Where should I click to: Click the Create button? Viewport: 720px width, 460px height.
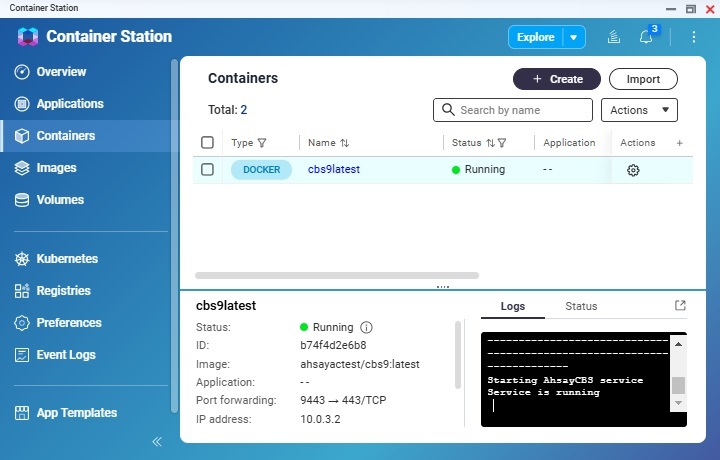click(x=556, y=79)
